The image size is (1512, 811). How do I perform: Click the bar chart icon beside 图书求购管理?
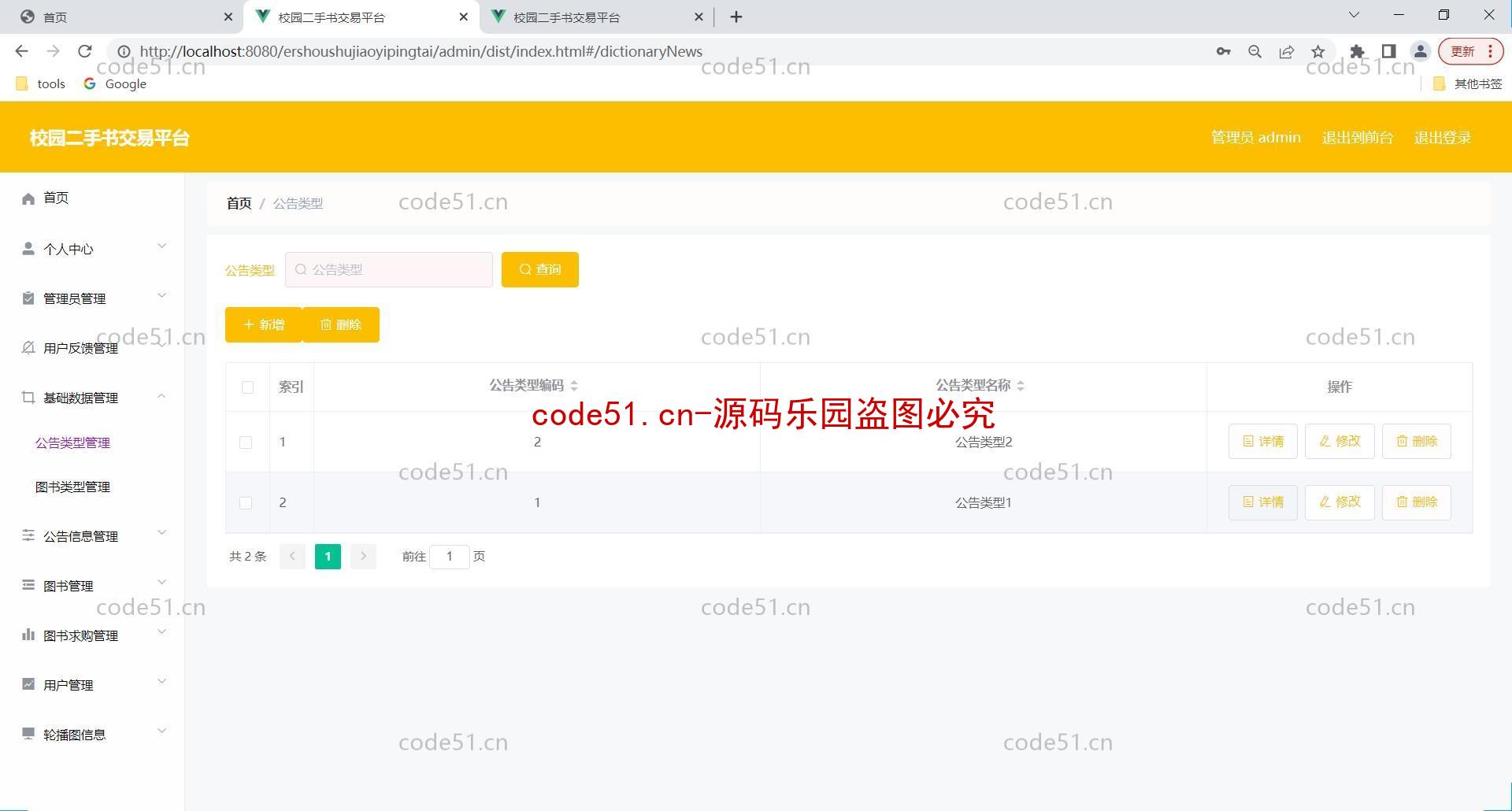point(28,635)
